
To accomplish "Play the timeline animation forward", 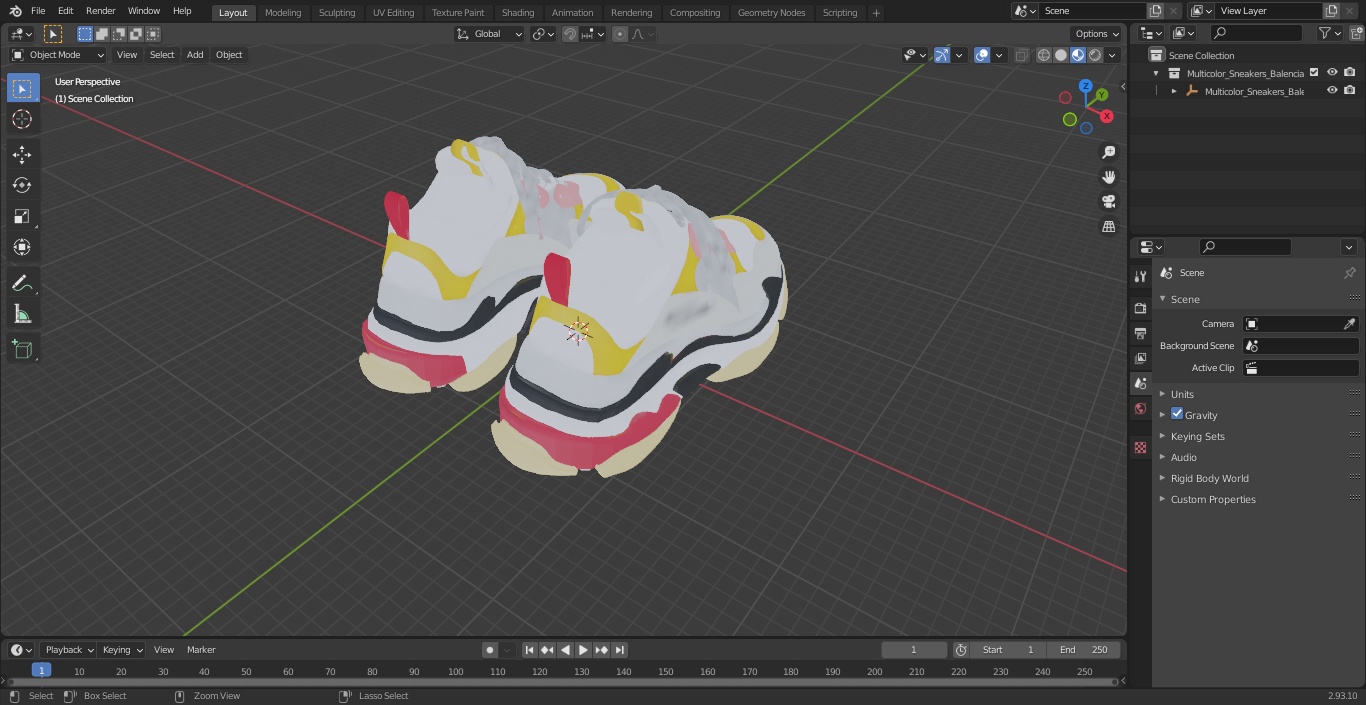I will coord(583,650).
